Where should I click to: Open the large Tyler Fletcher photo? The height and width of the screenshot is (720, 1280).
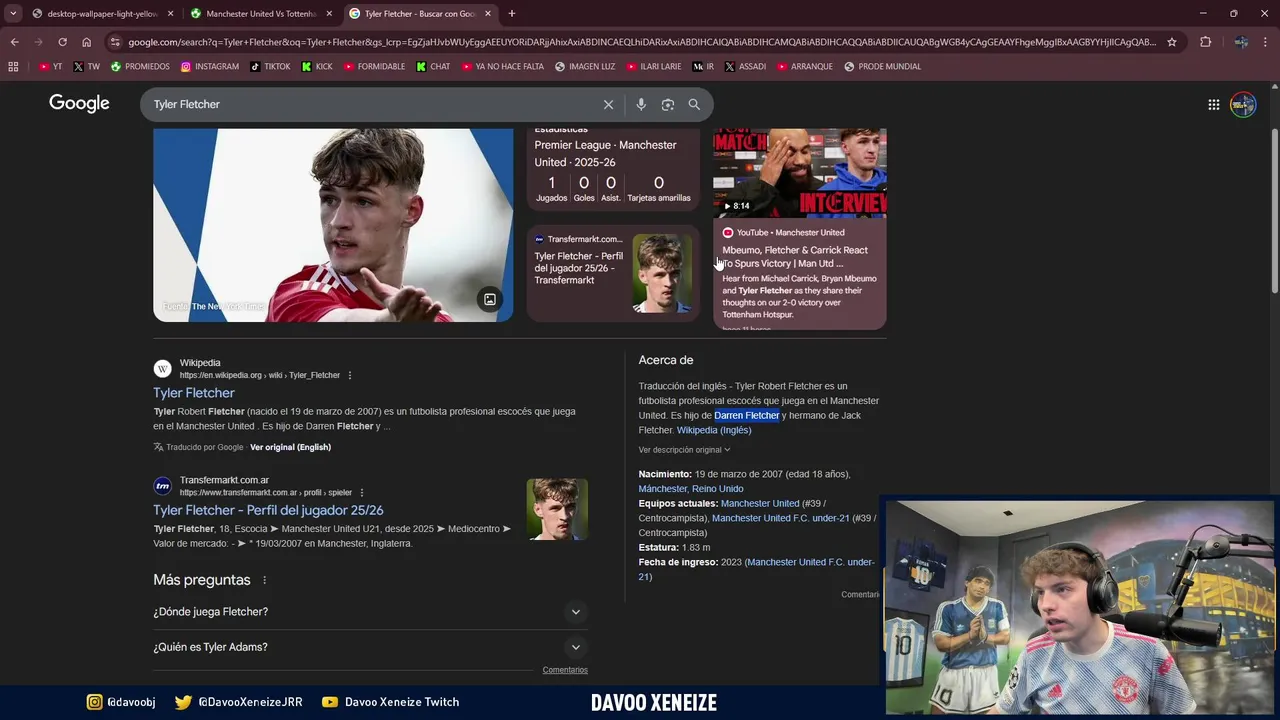coord(333,225)
